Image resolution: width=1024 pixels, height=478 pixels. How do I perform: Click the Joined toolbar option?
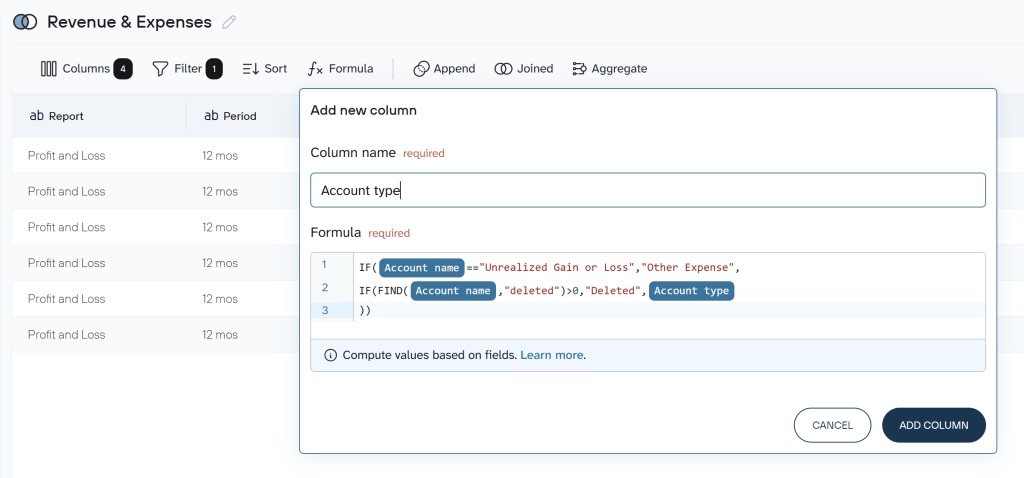524,69
